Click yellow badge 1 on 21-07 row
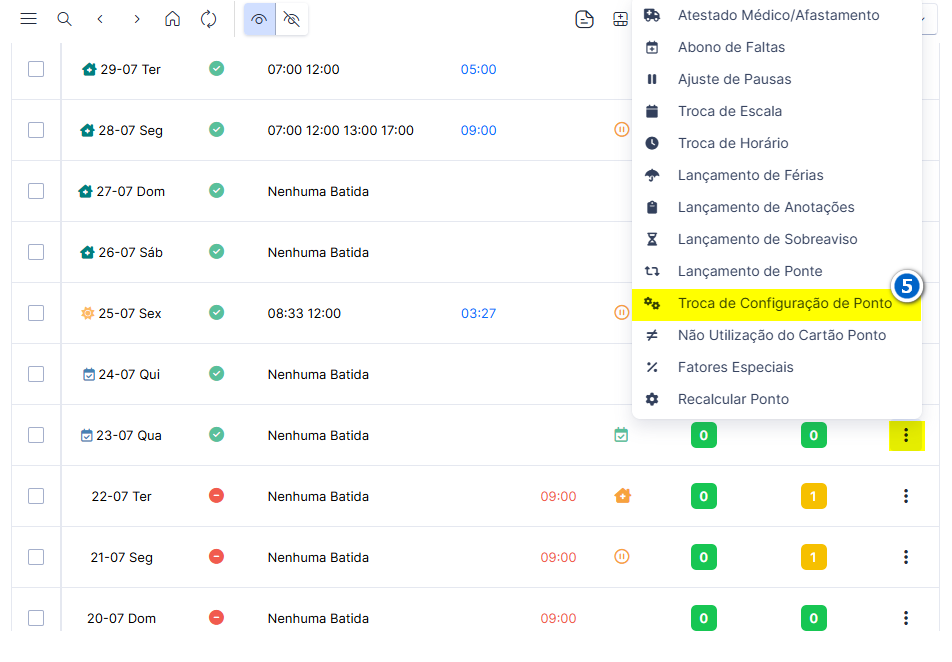952x662 pixels. coord(814,557)
